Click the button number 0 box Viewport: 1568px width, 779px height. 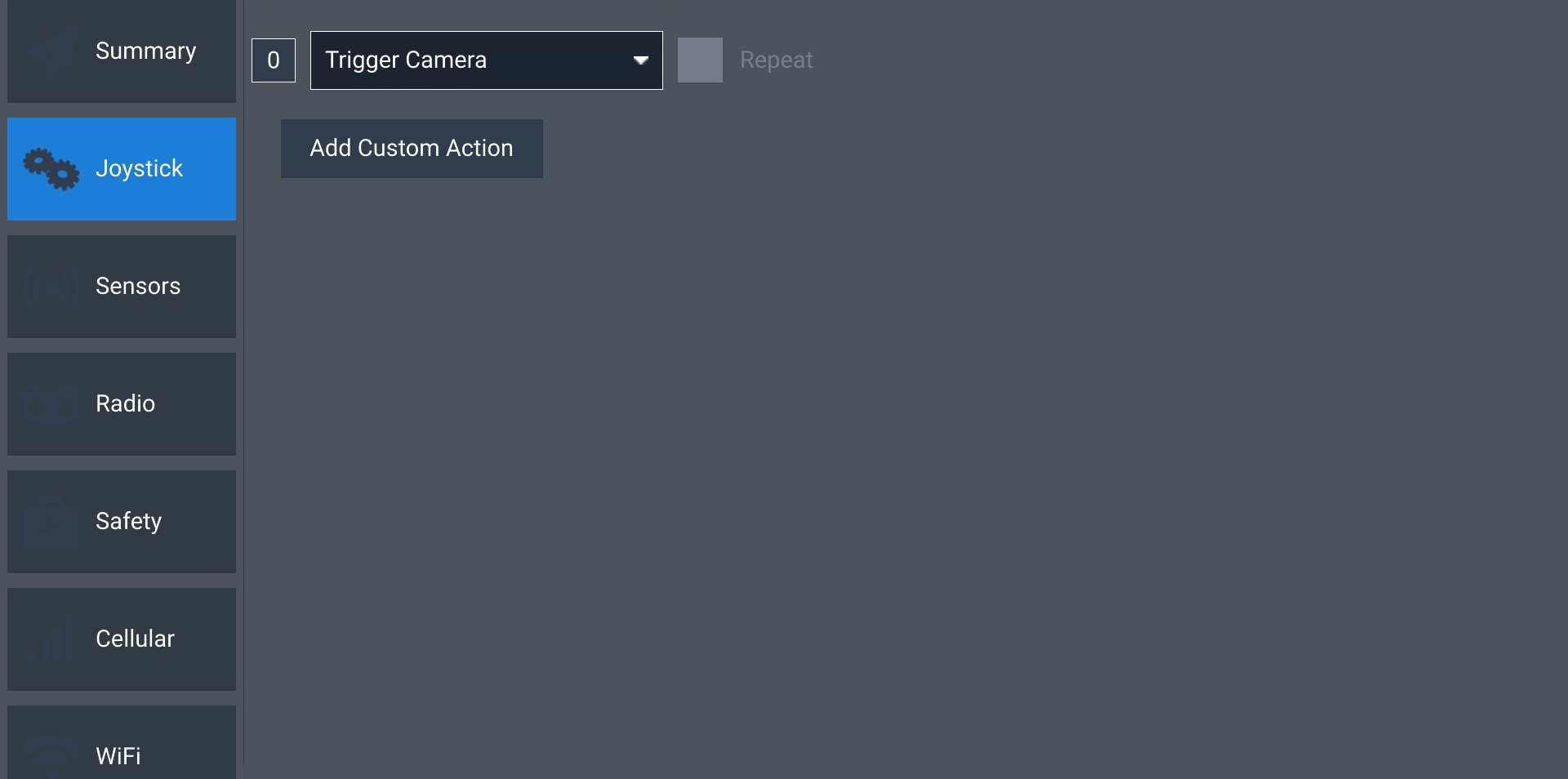coord(274,60)
